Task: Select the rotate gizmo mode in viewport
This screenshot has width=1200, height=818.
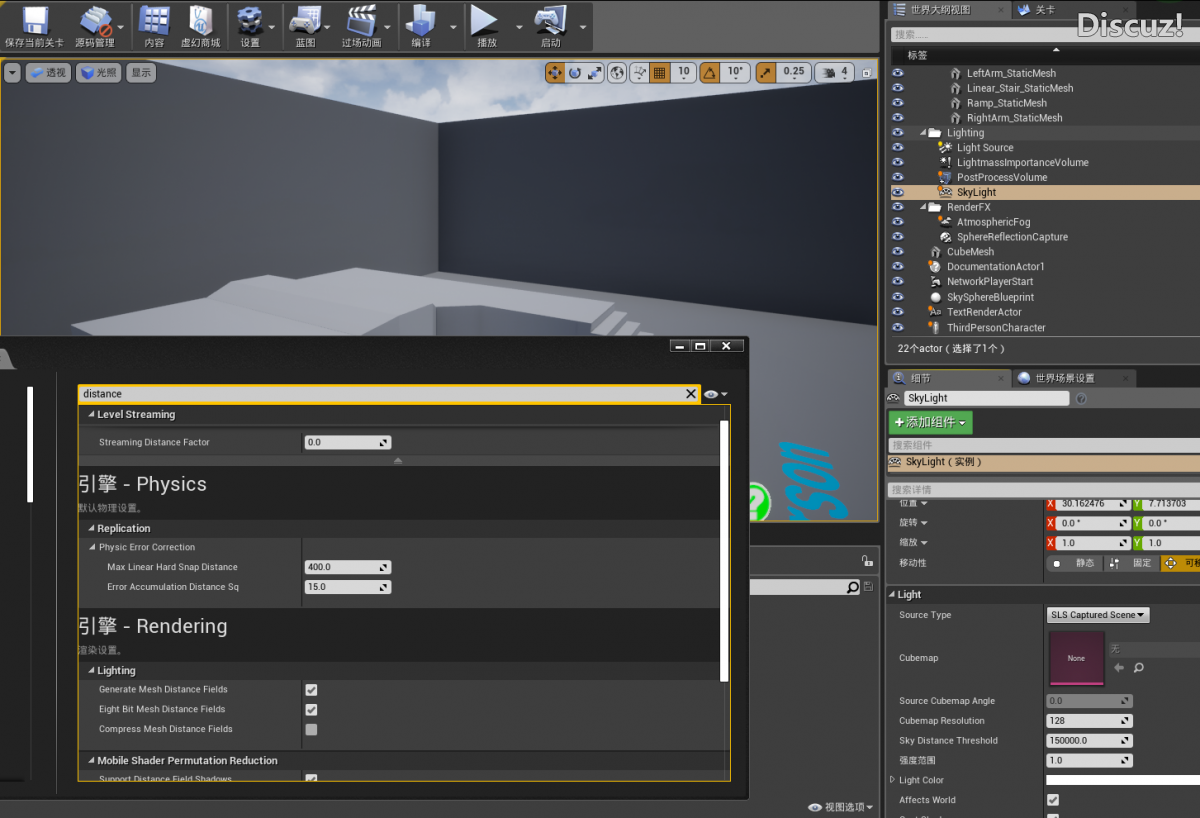Action: click(575, 72)
